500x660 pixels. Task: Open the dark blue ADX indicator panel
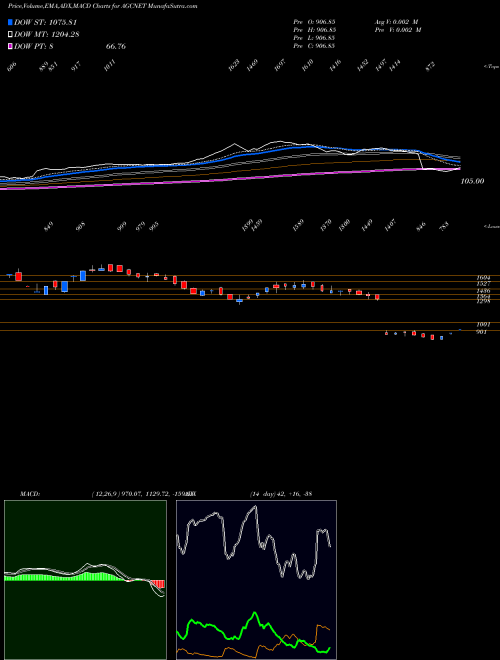[256, 580]
